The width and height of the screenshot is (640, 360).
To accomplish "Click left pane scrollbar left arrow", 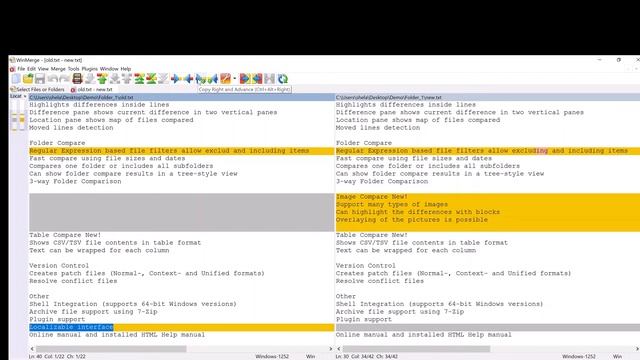I will pos(32,349).
